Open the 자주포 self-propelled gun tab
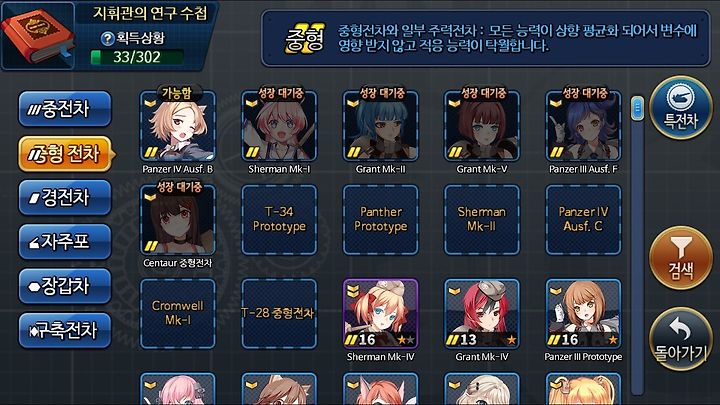The height and width of the screenshot is (405, 720). pos(65,242)
